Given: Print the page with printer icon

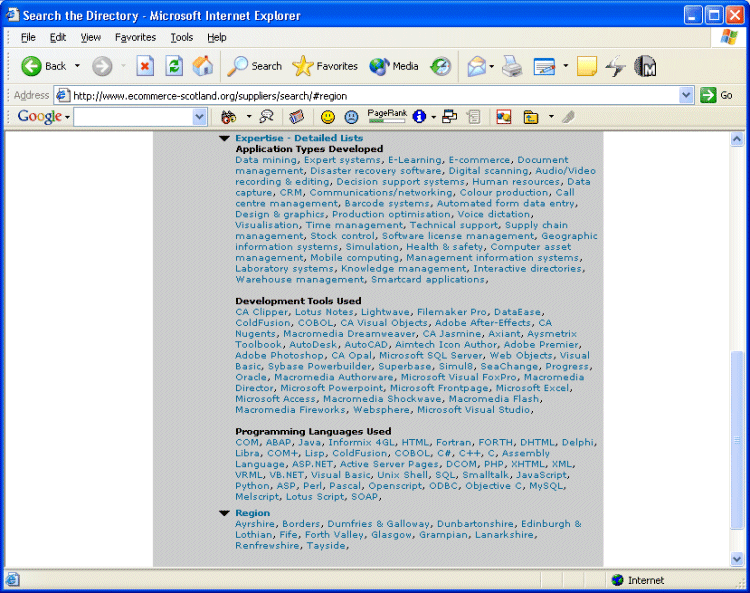Looking at the screenshot, I should coord(512,66).
